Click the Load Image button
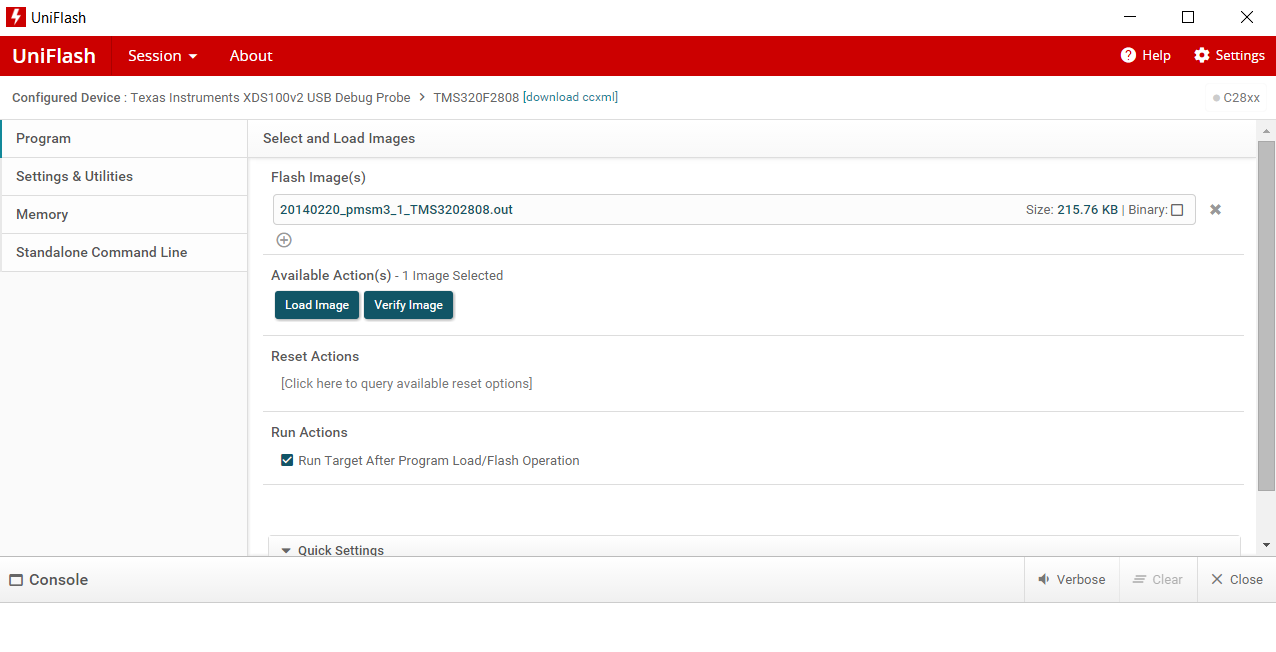The image size is (1276, 652). (317, 305)
